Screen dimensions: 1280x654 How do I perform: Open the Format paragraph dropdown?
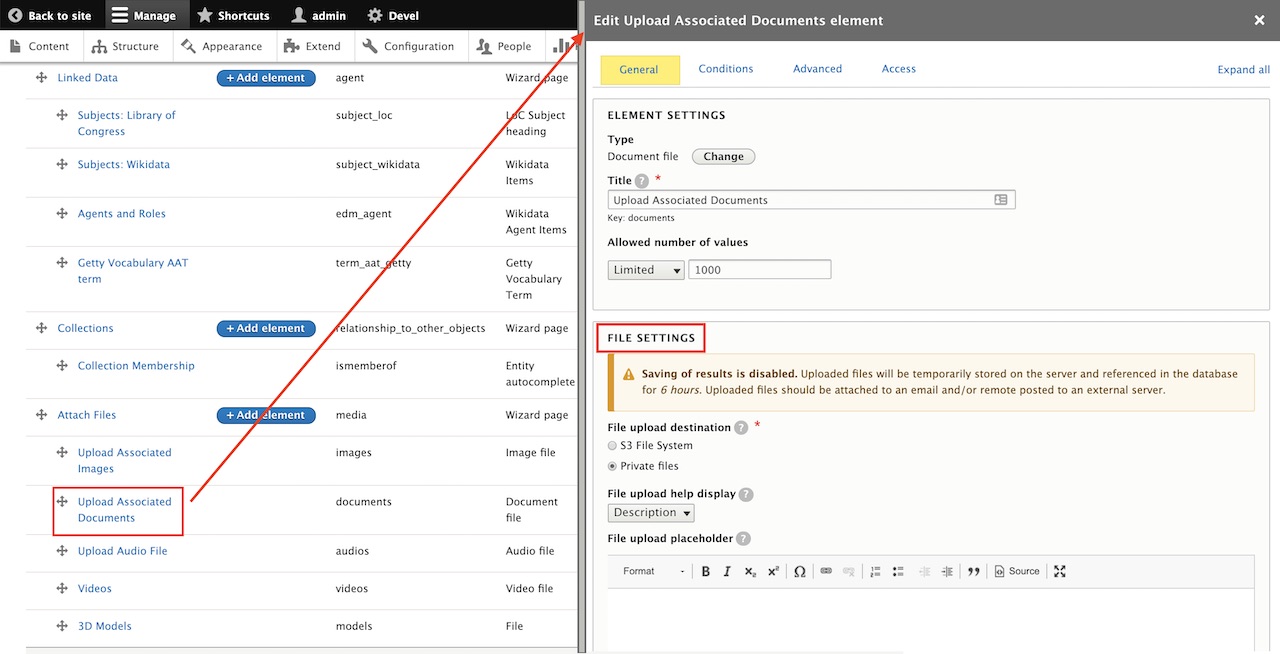pos(654,571)
